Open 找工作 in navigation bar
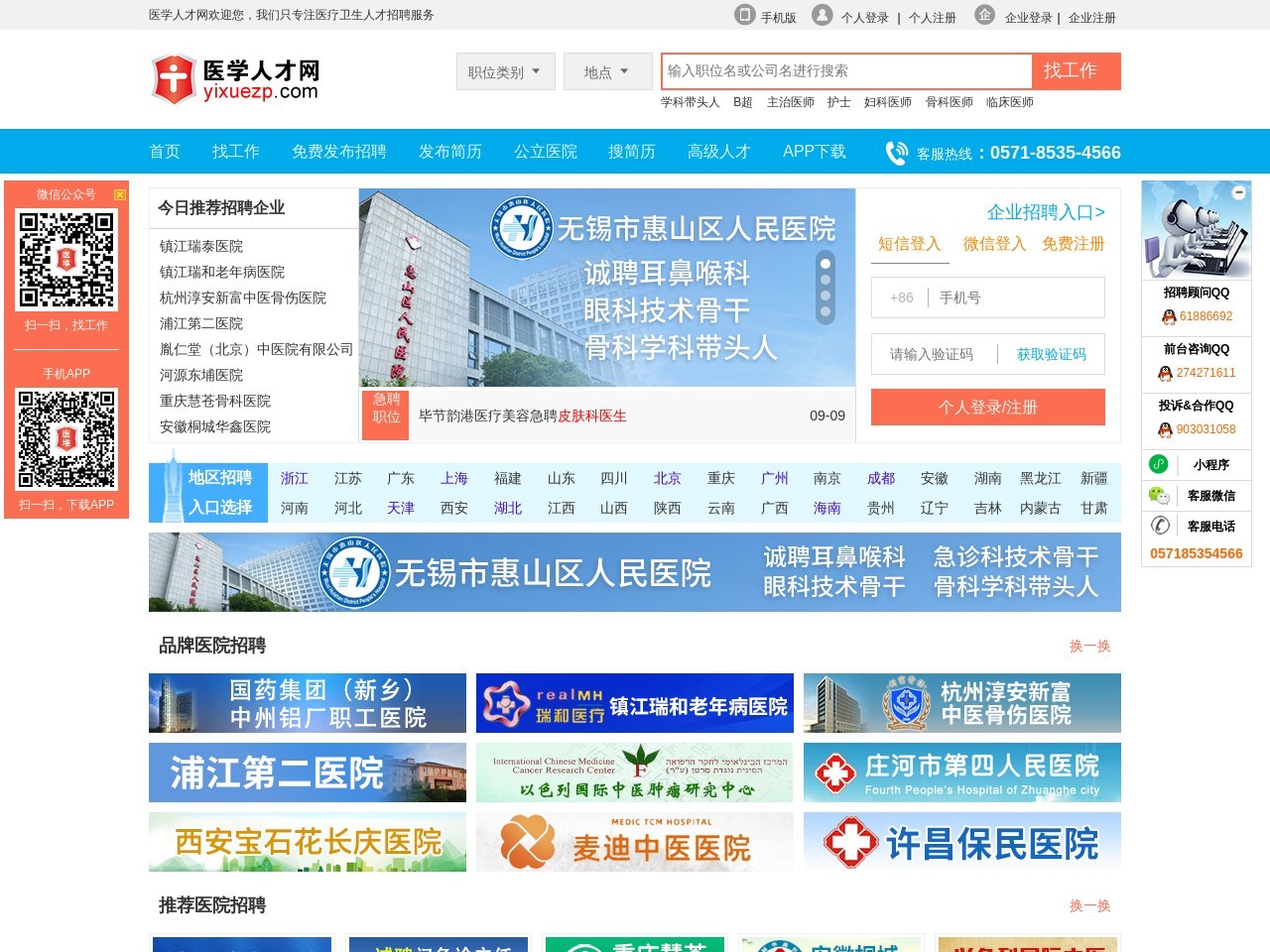1270x952 pixels. coord(236,152)
